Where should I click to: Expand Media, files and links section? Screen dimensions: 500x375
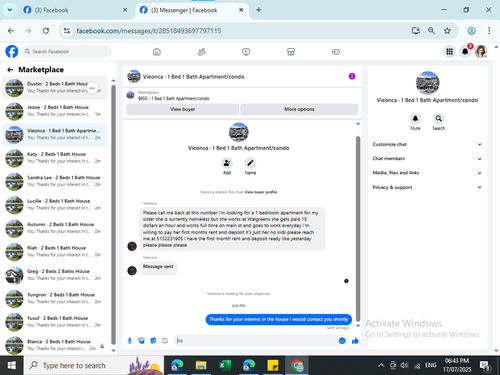coord(427,173)
